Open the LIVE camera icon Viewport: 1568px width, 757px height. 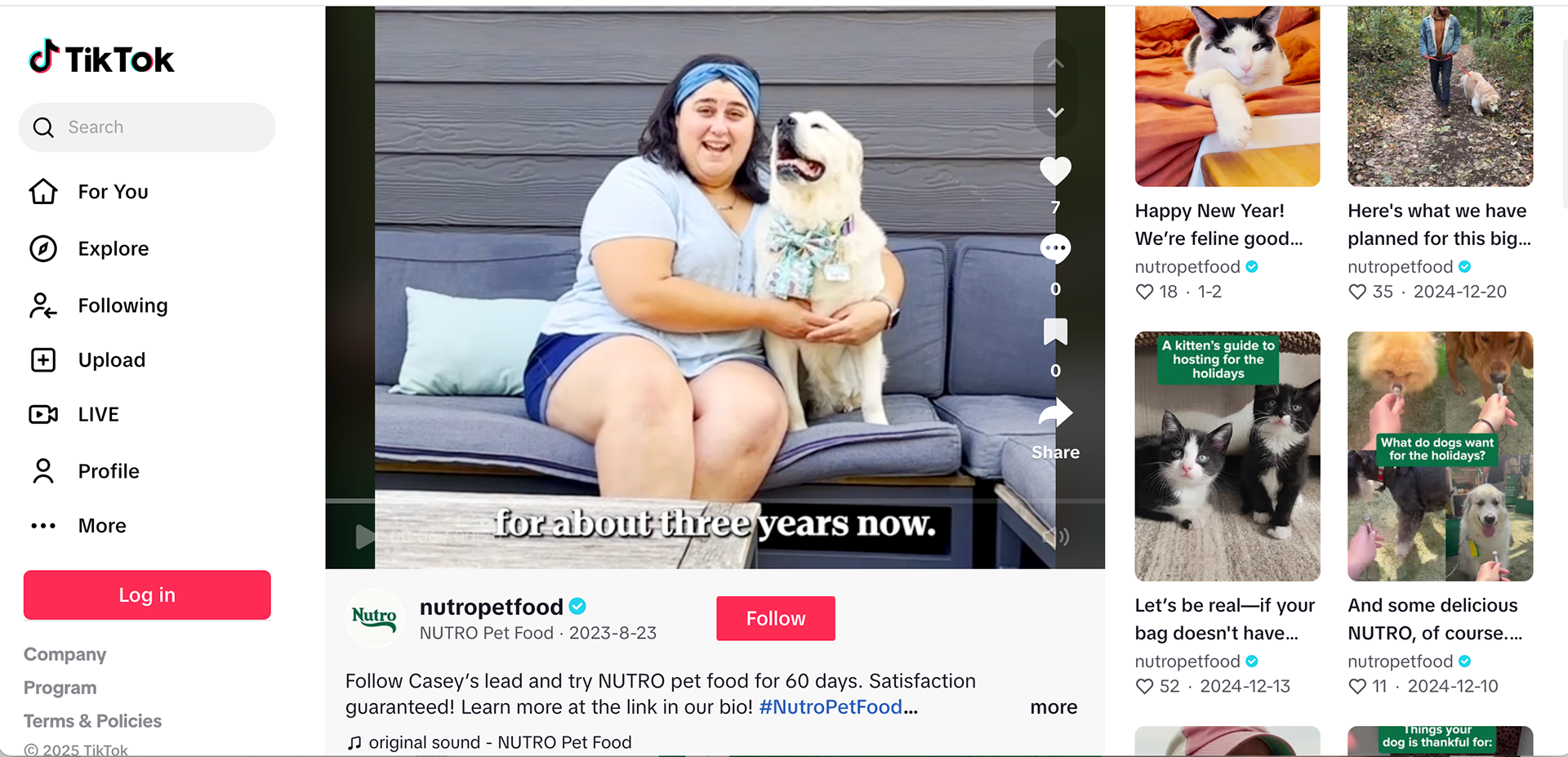(x=43, y=414)
